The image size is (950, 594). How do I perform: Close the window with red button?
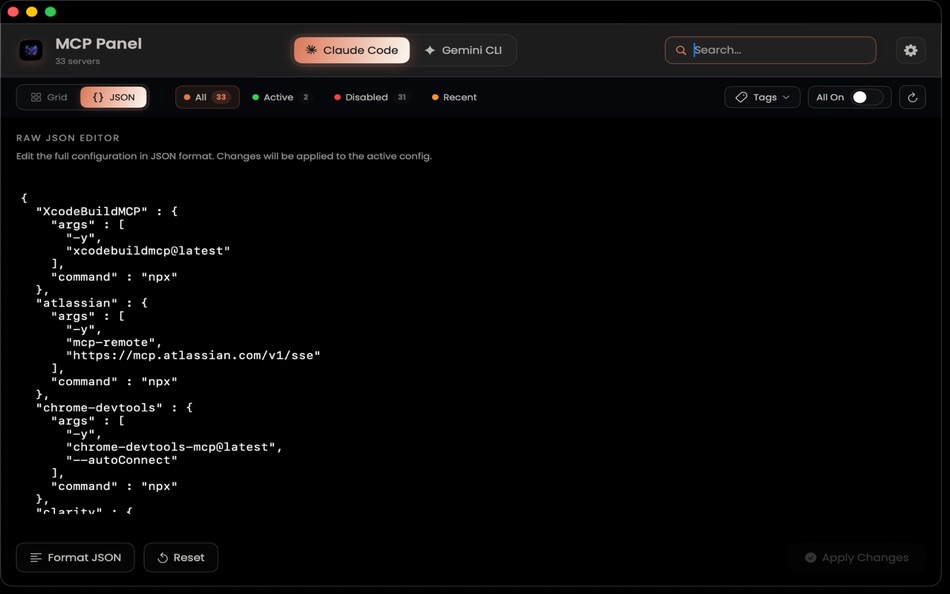pos(13,12)
